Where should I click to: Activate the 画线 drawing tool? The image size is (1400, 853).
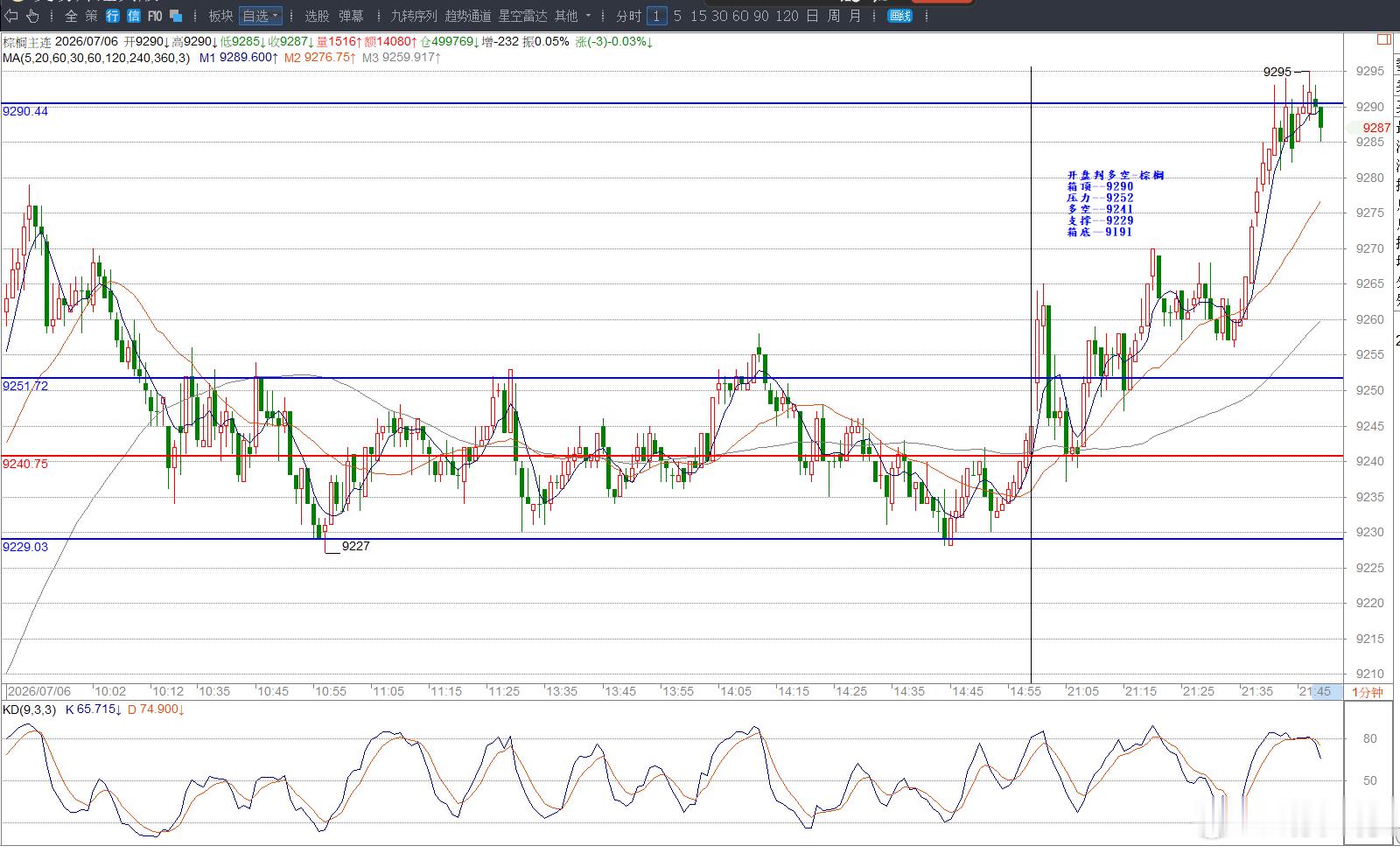[x=900, y=16]
